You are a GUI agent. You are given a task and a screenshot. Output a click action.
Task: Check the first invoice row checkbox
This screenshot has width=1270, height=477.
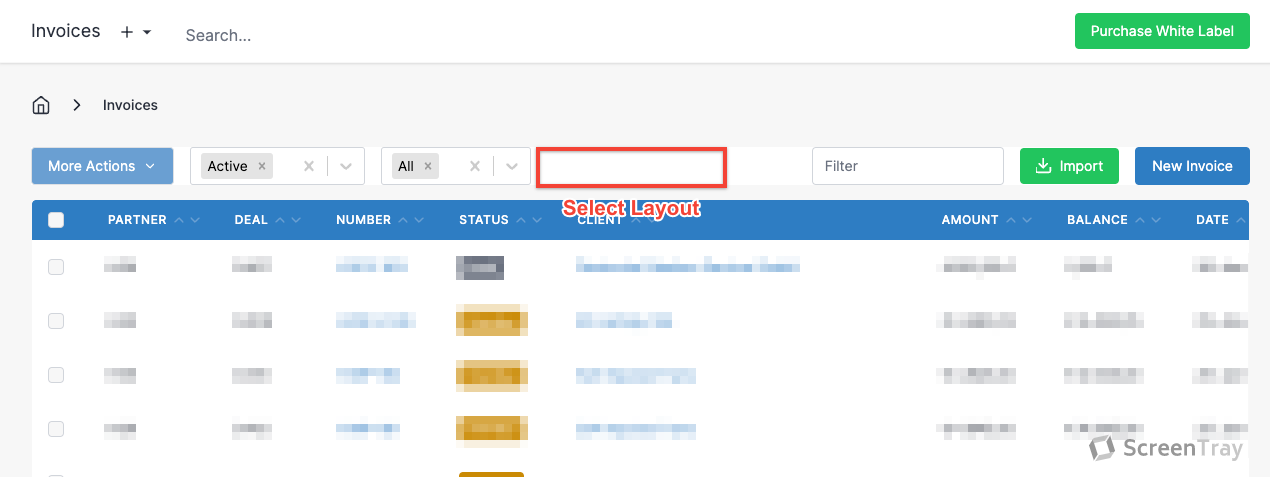[56, 267]
